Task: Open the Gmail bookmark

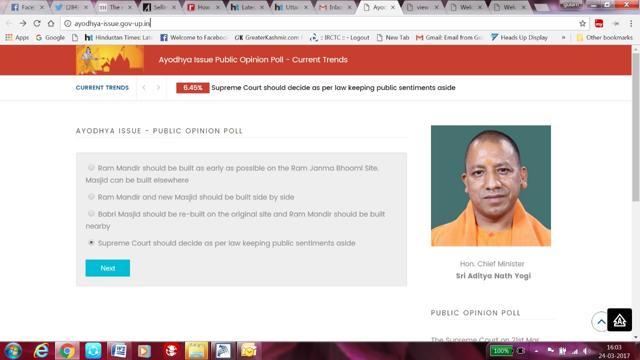Action: click(449, 38)
